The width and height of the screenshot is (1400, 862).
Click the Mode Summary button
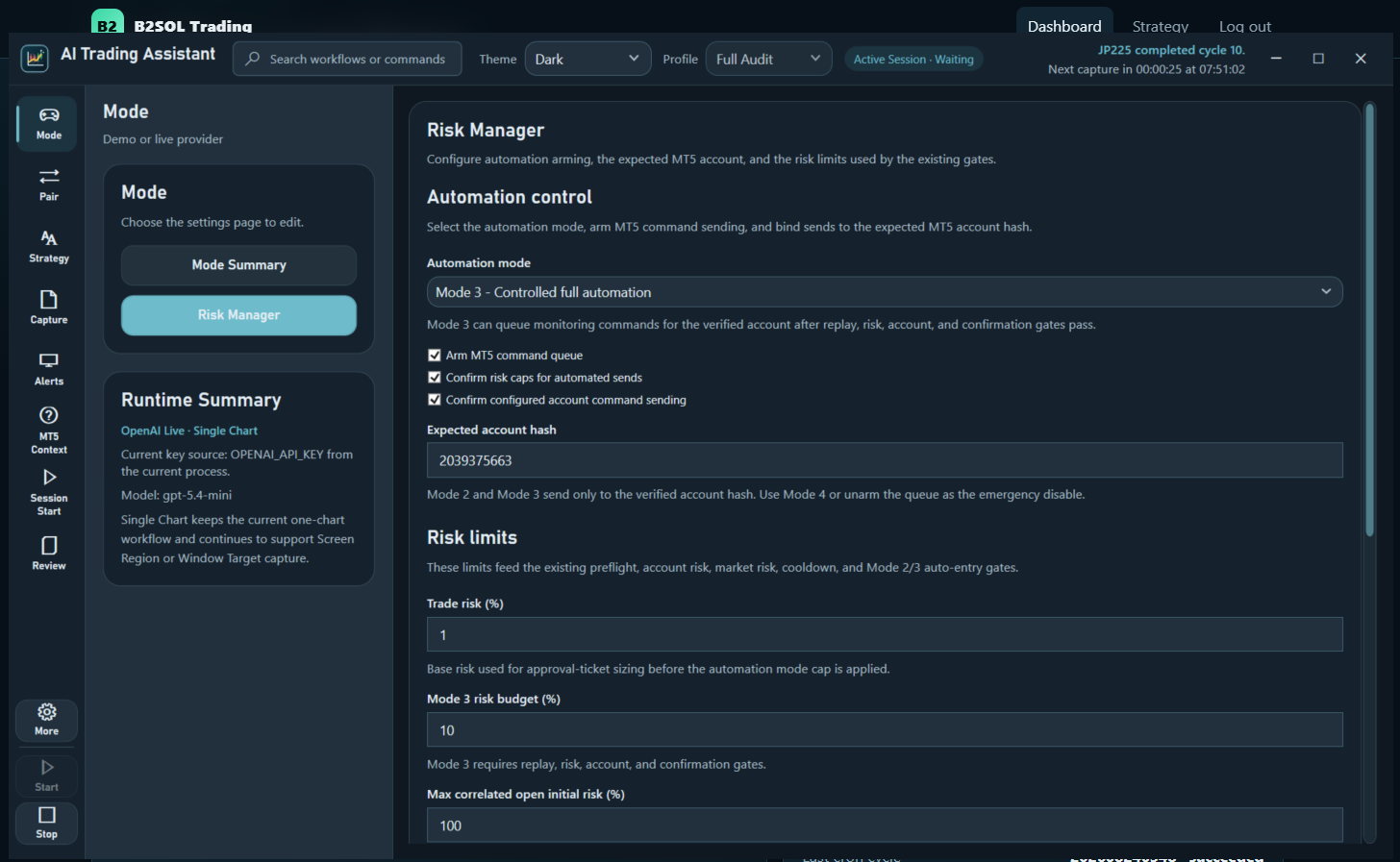238,265
